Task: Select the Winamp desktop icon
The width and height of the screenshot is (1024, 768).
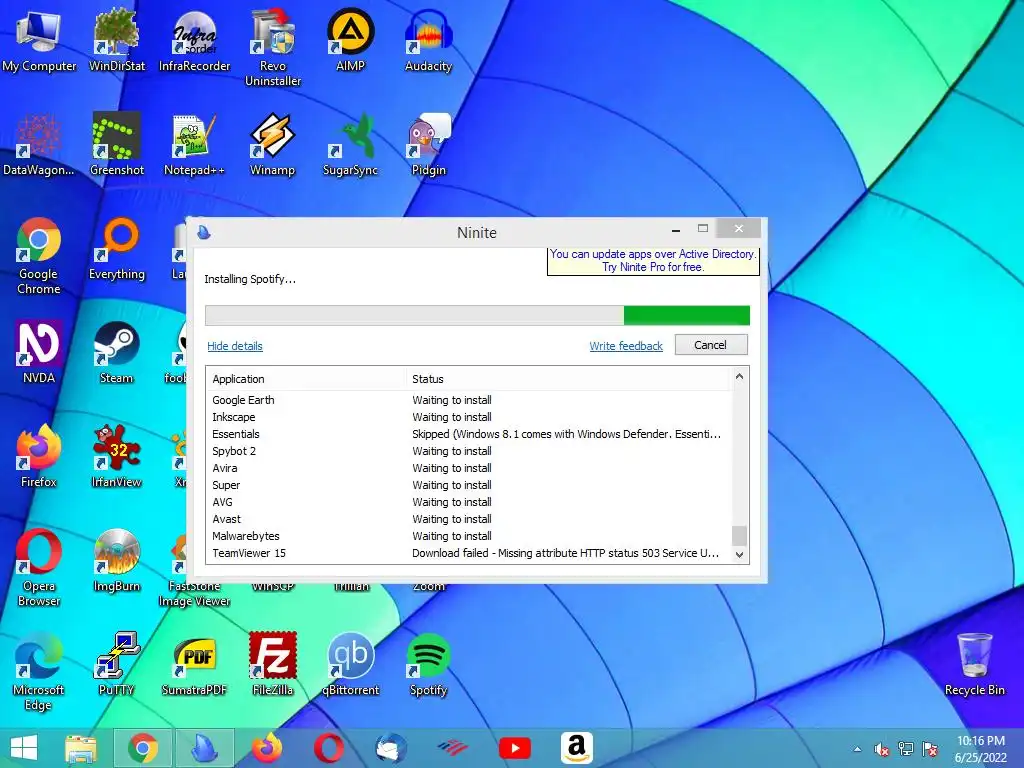Action: click(272, 145)
